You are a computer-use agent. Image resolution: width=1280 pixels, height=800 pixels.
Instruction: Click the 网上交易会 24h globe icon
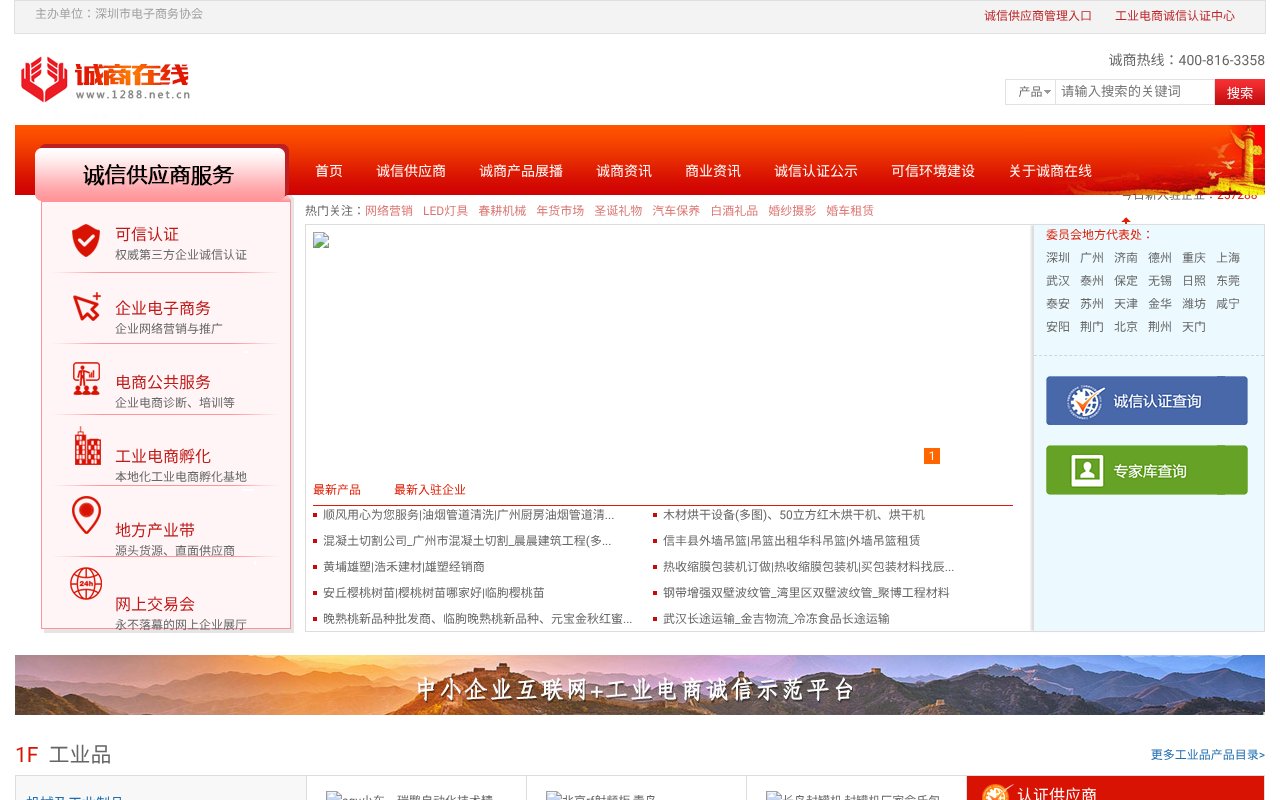[x=86, y=584]
